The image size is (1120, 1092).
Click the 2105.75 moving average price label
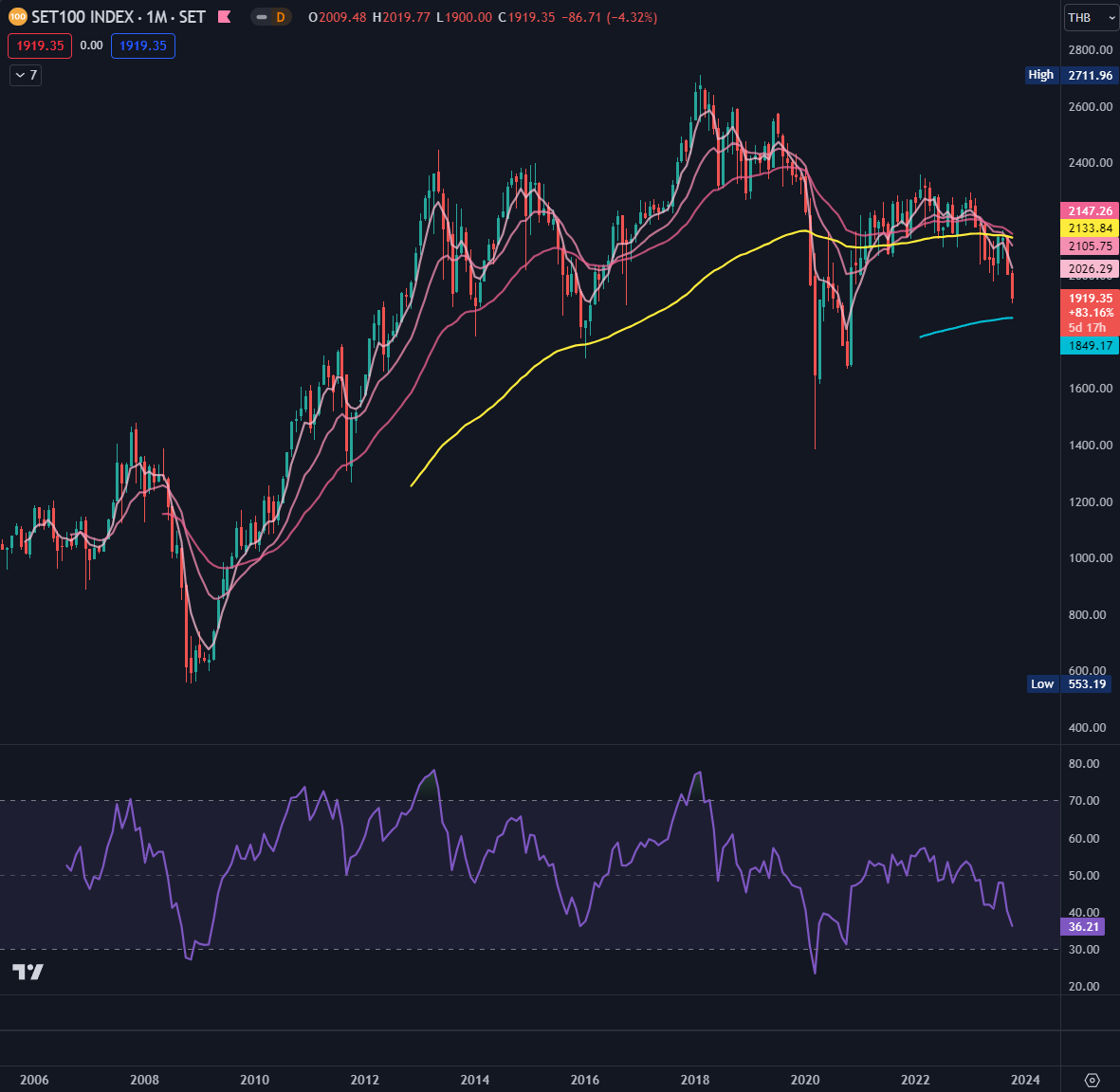pyautogui.click(x=1090, y=246)
